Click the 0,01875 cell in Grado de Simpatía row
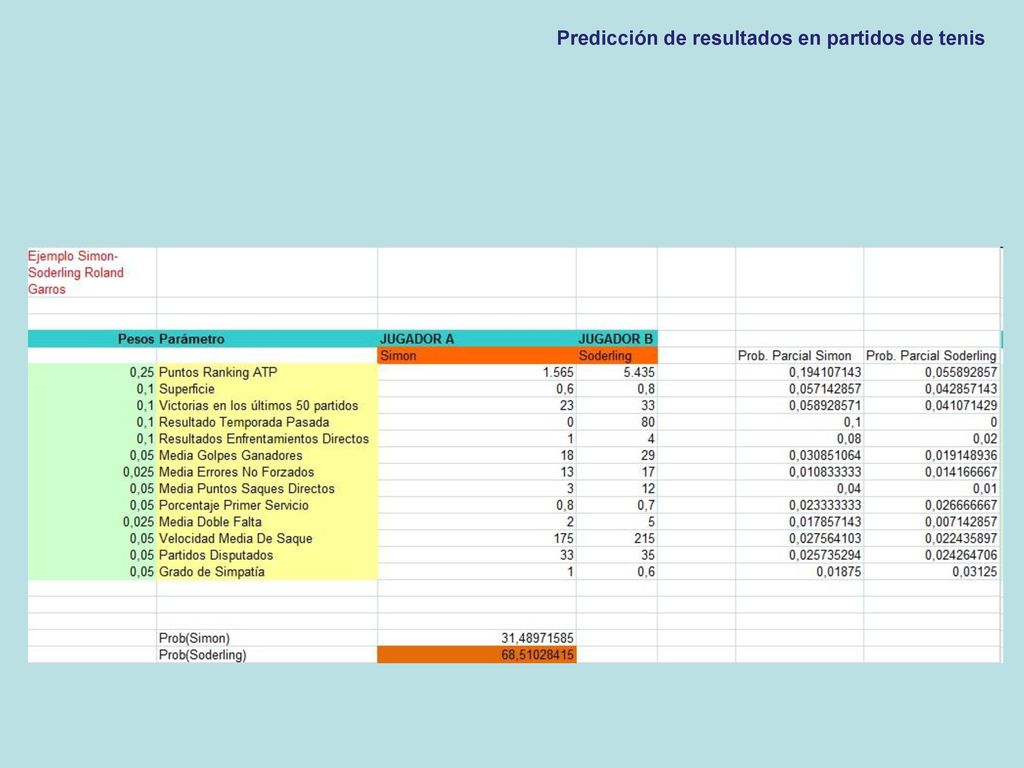 (x=799, y=572)
